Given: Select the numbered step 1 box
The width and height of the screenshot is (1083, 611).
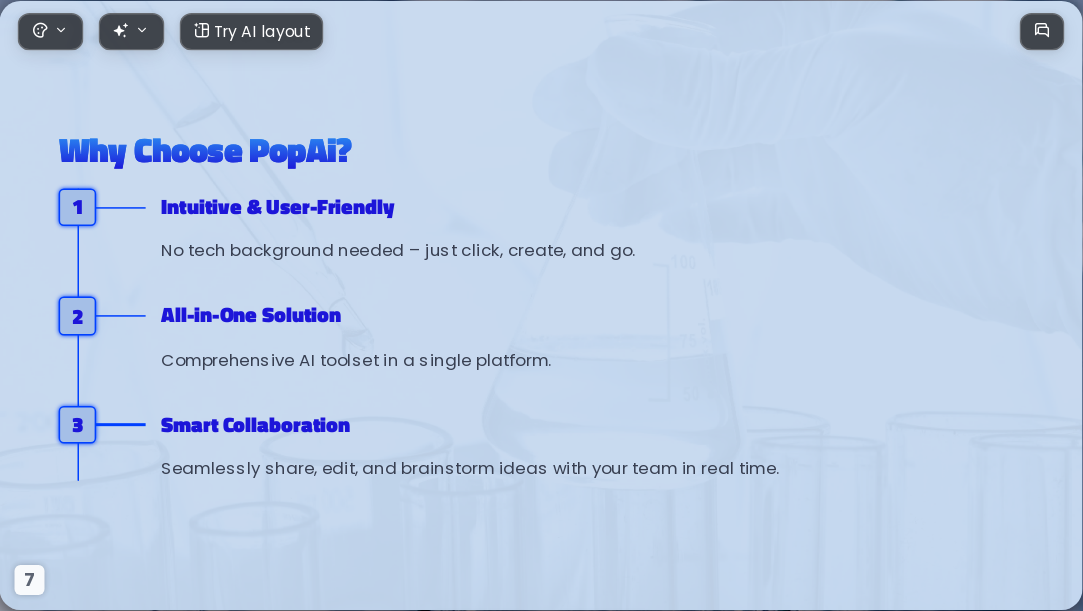Looking at the screenshot, I should click(x=77, y=207).
